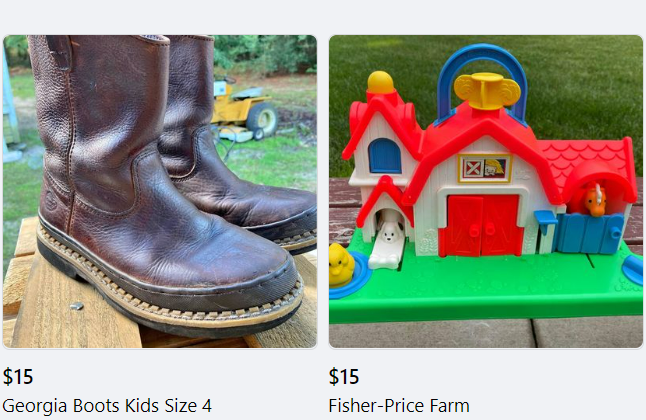Click the blue stable gate on the toy farm
The height and width of the screenshot is (420, 646).
coord(591,233)
